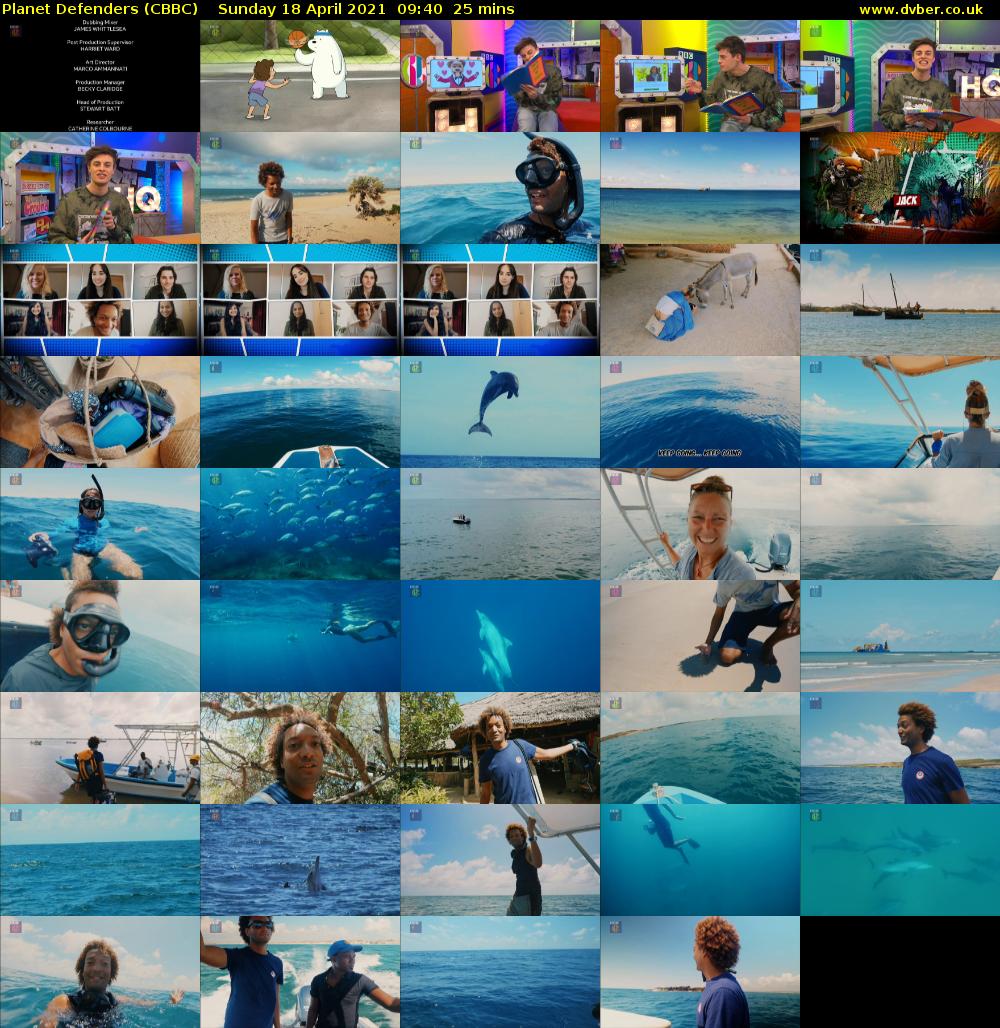Select the man pointing at thatched hut thumbnail
The width and height of the screenshot is (1000, 1028).
tap(500, 748)
